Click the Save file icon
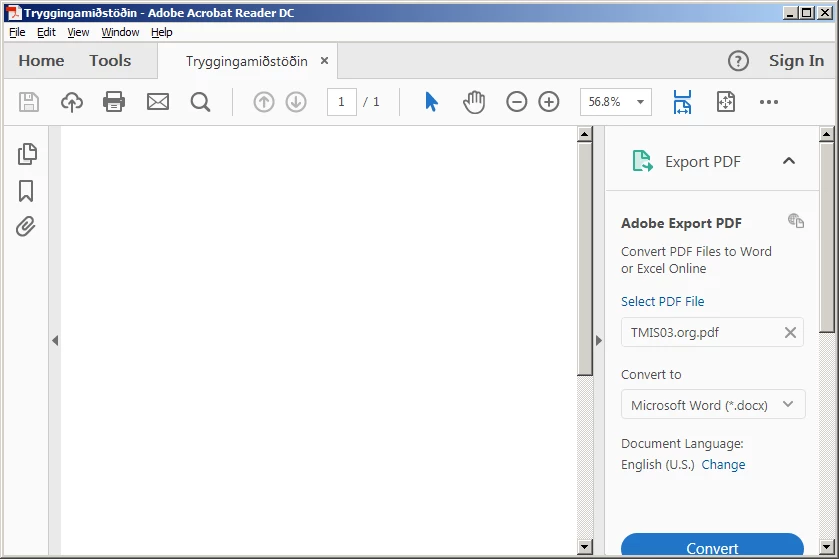The height and width of the screenshot is (559, 839). (x=29, y=102)
